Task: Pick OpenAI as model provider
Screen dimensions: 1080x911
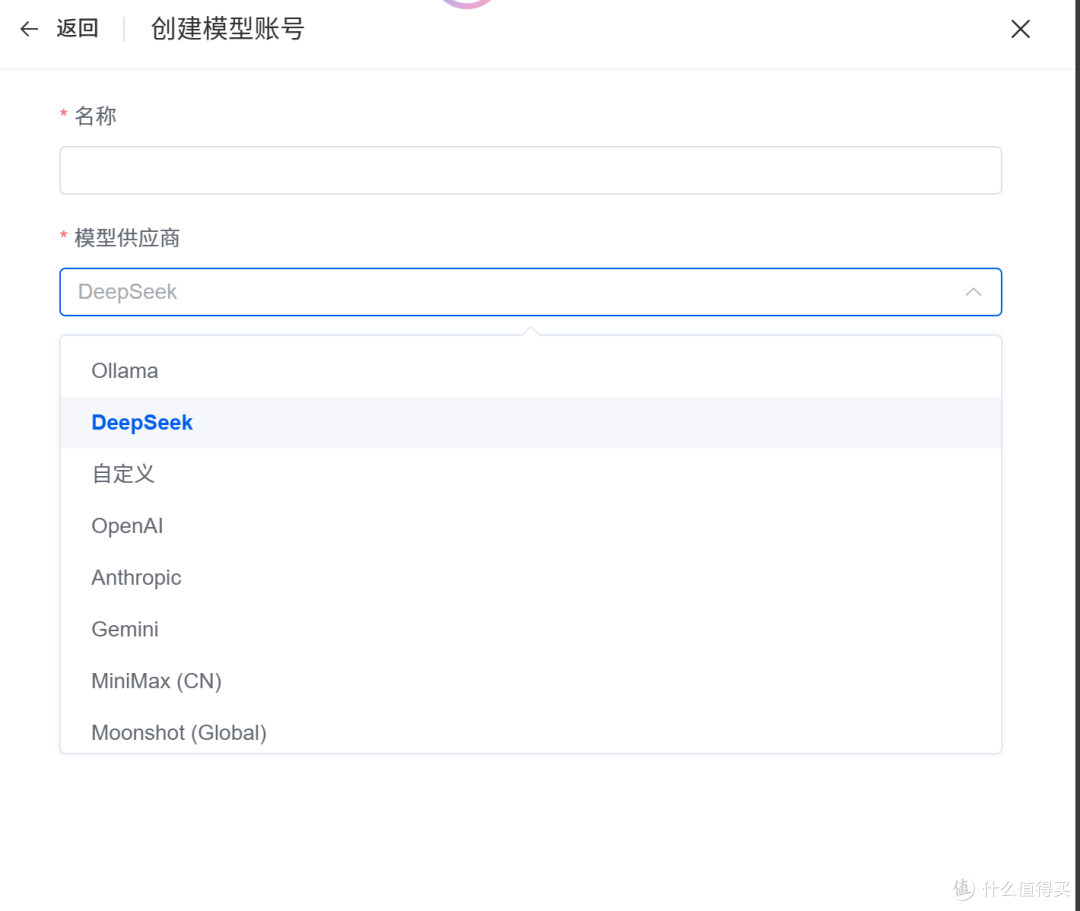Action: pos(127,526)
